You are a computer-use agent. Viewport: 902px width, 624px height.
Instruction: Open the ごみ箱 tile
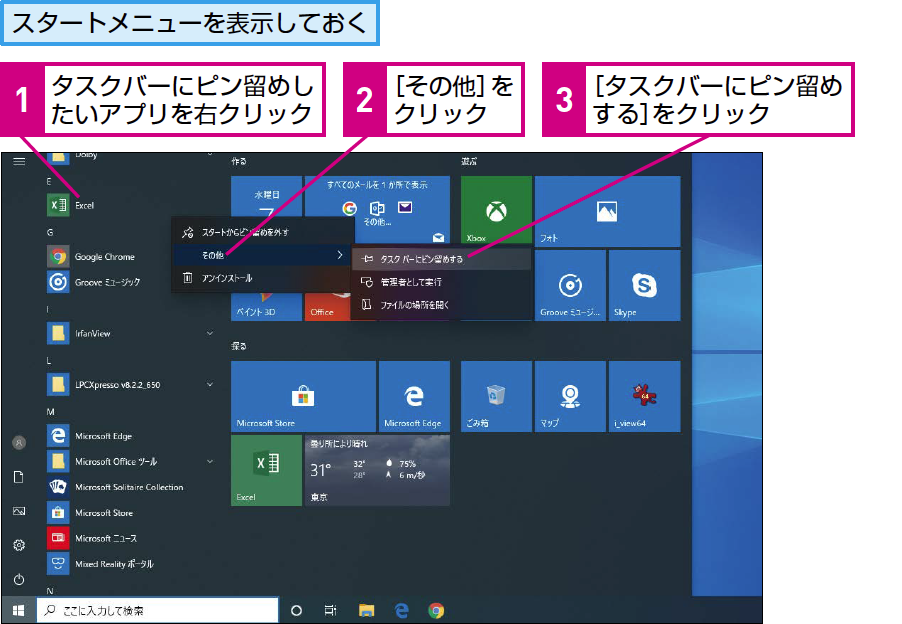coord(496,396)
